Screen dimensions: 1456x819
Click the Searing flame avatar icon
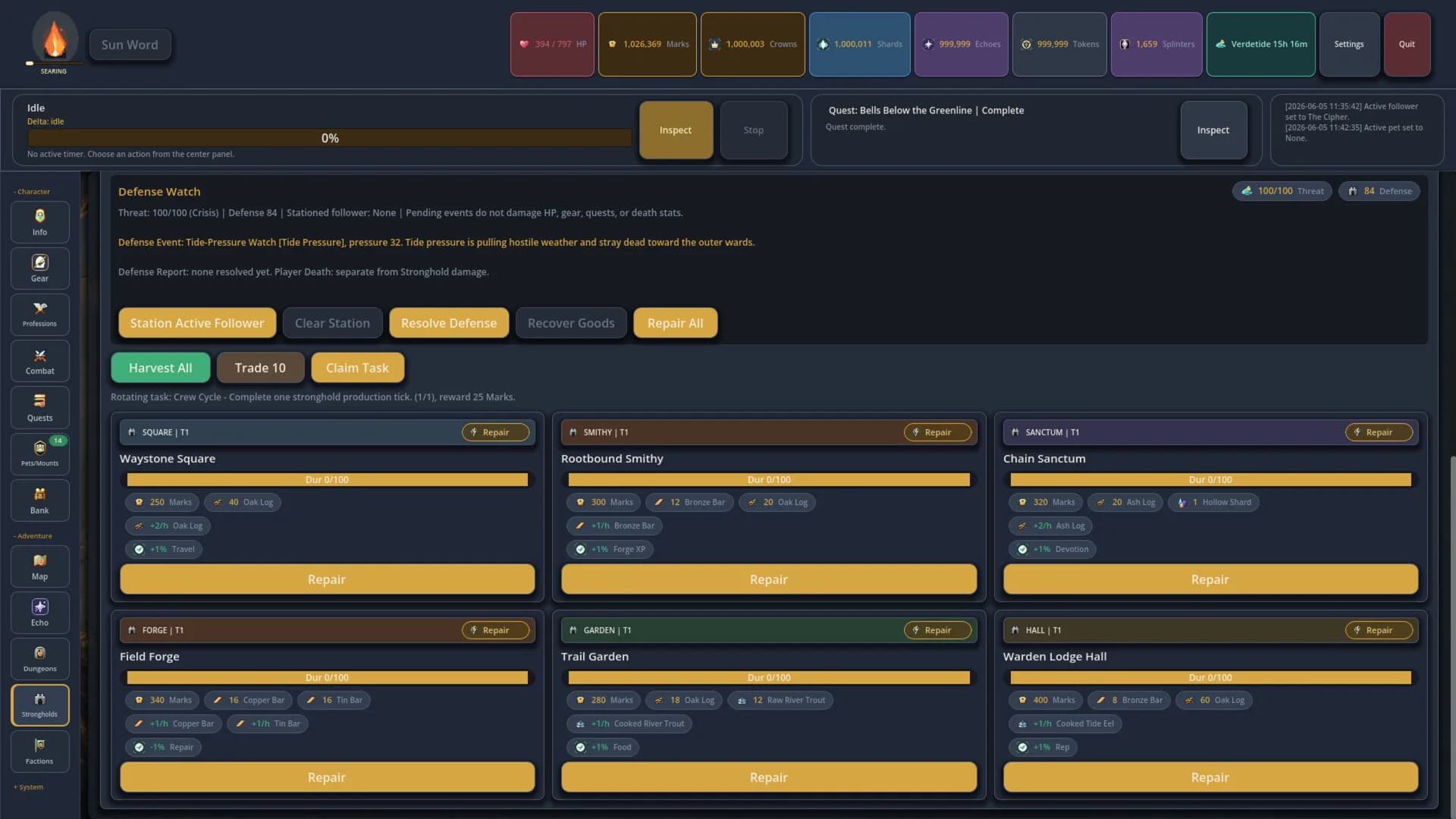[55, 38]
